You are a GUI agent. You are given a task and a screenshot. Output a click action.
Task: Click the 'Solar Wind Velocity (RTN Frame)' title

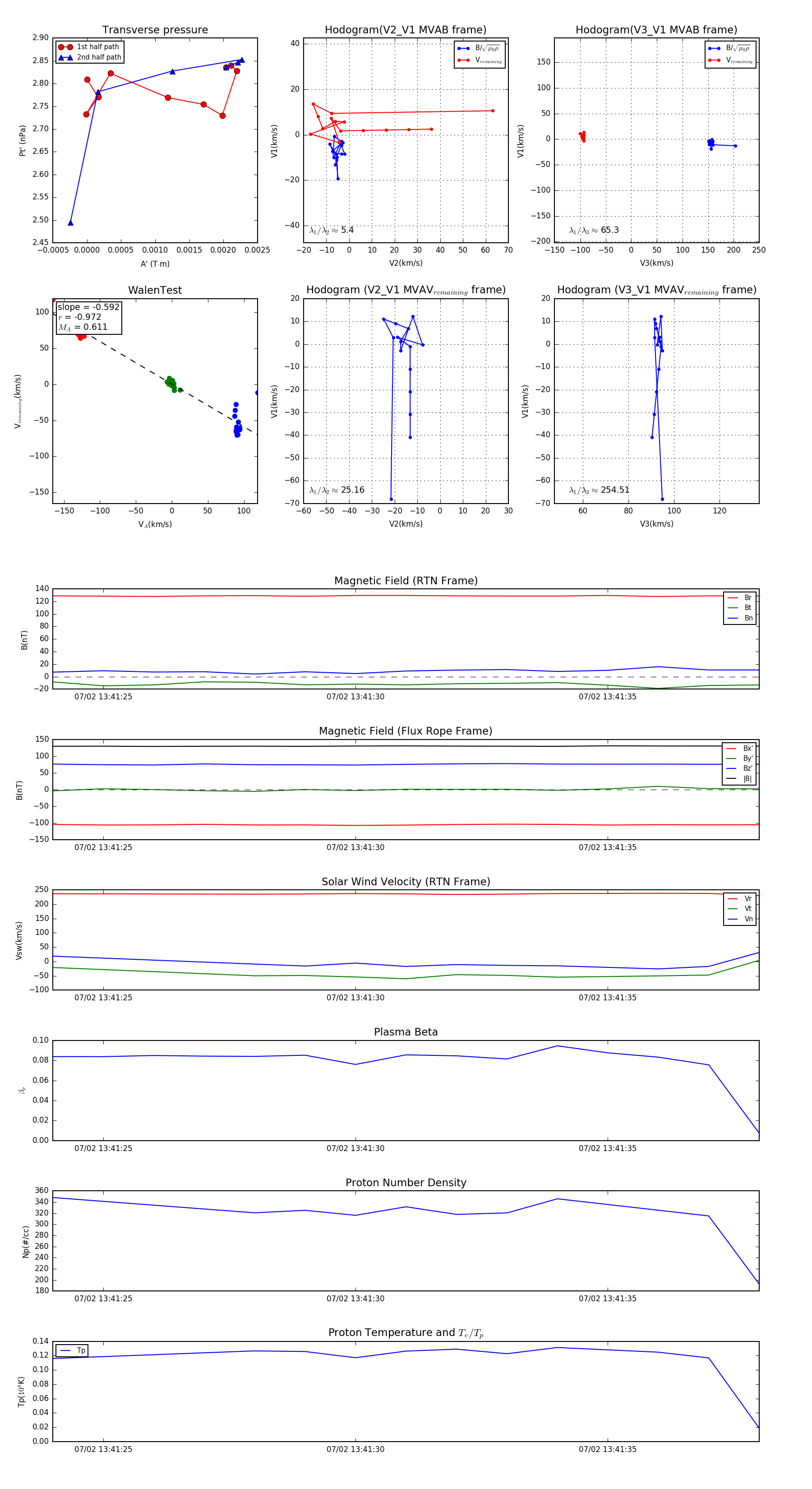[x=406, y=882]
